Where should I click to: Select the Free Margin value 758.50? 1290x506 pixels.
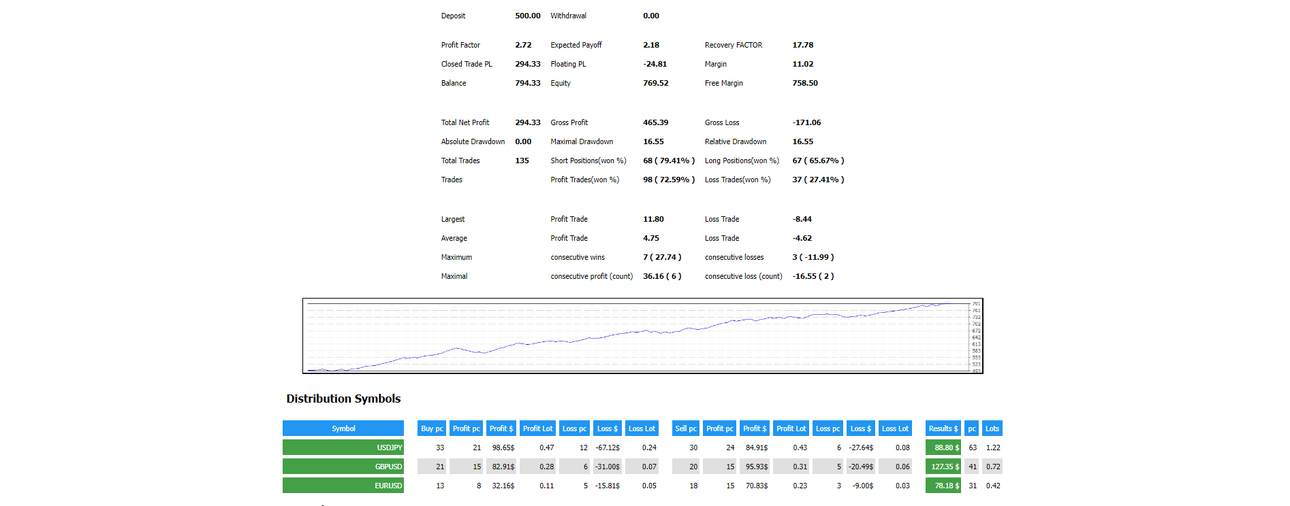805,83
